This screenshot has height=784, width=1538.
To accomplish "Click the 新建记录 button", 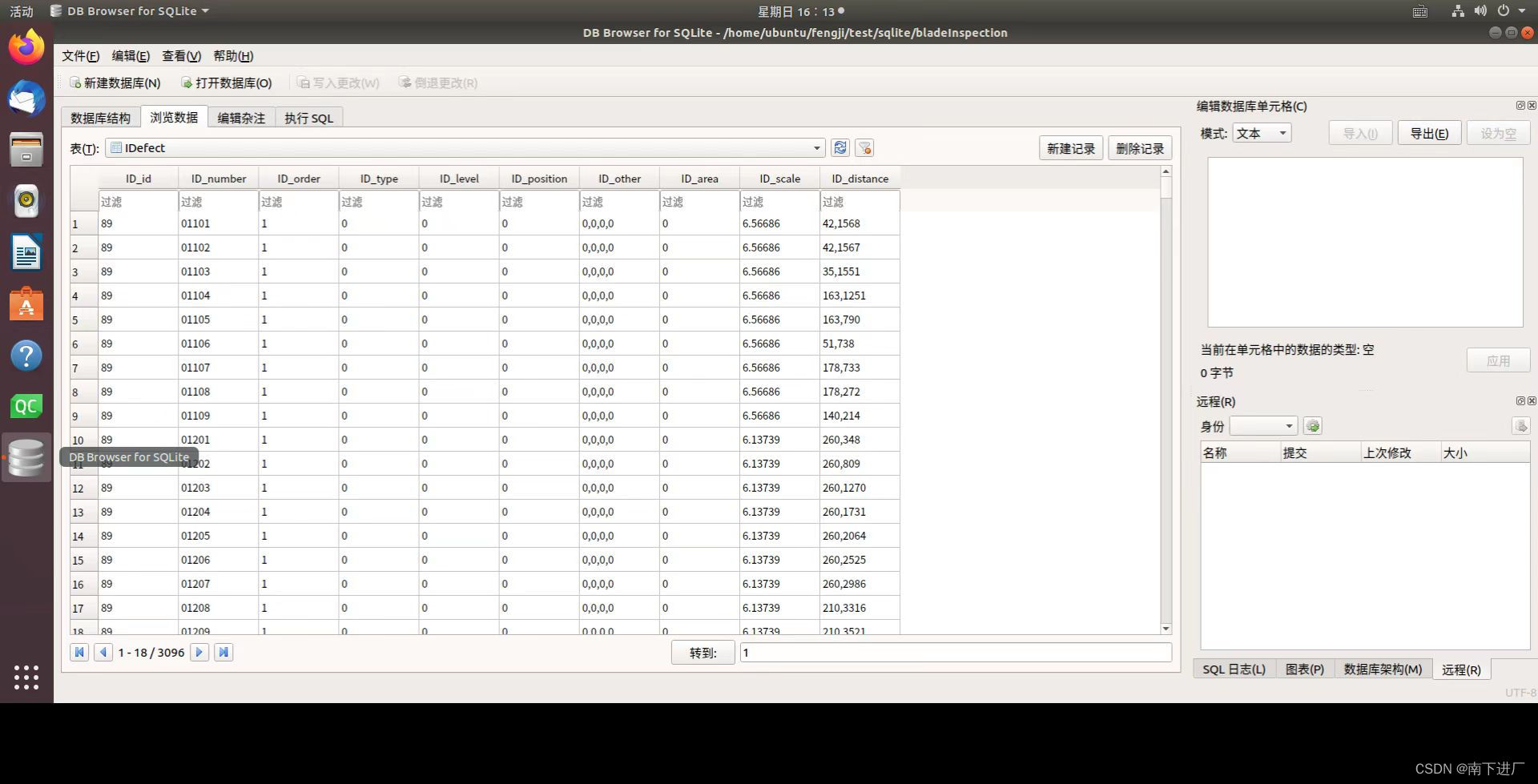I will coord(1071,148).
